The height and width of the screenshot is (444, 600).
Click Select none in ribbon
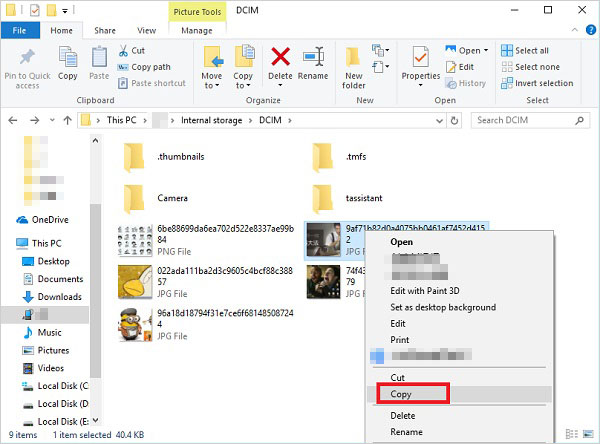pos(530,67)
